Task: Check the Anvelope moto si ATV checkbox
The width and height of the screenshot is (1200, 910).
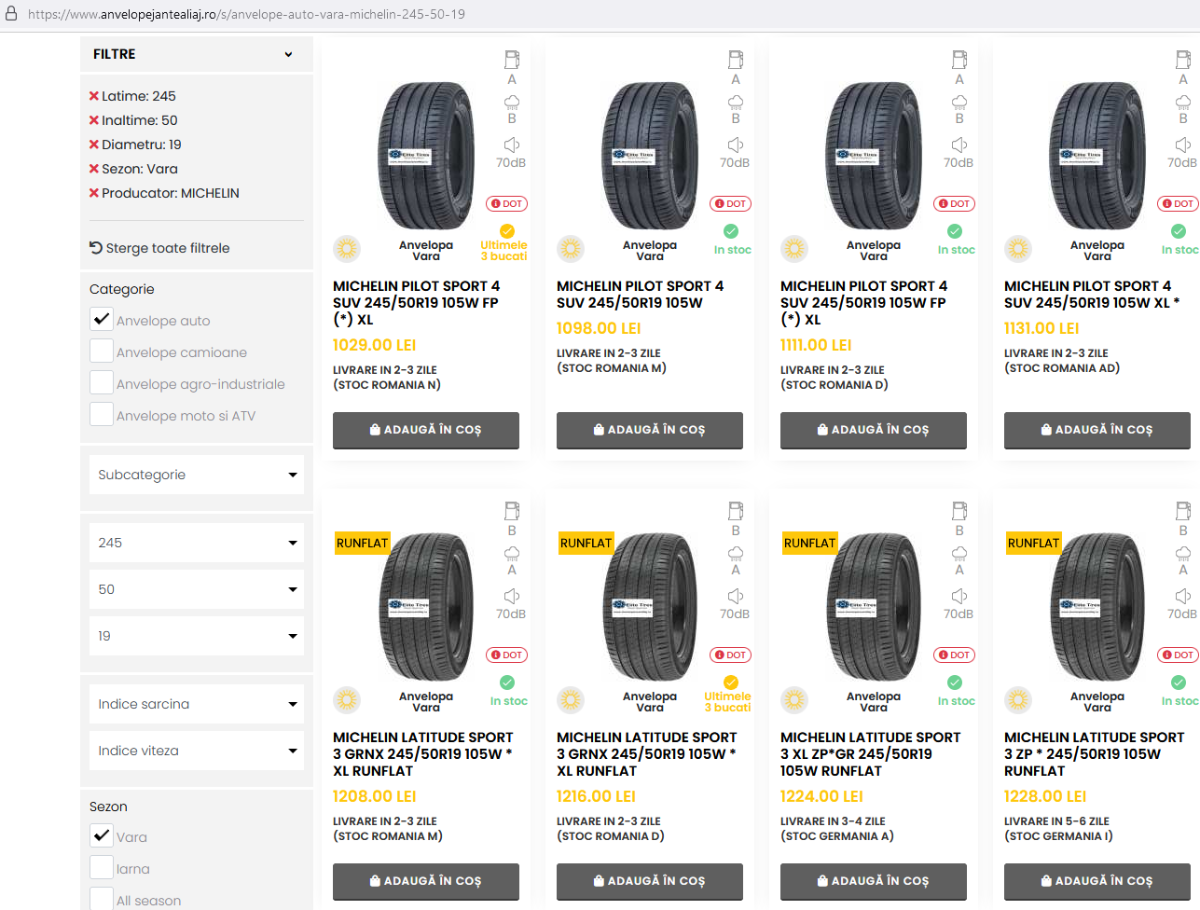Action: 101,415
